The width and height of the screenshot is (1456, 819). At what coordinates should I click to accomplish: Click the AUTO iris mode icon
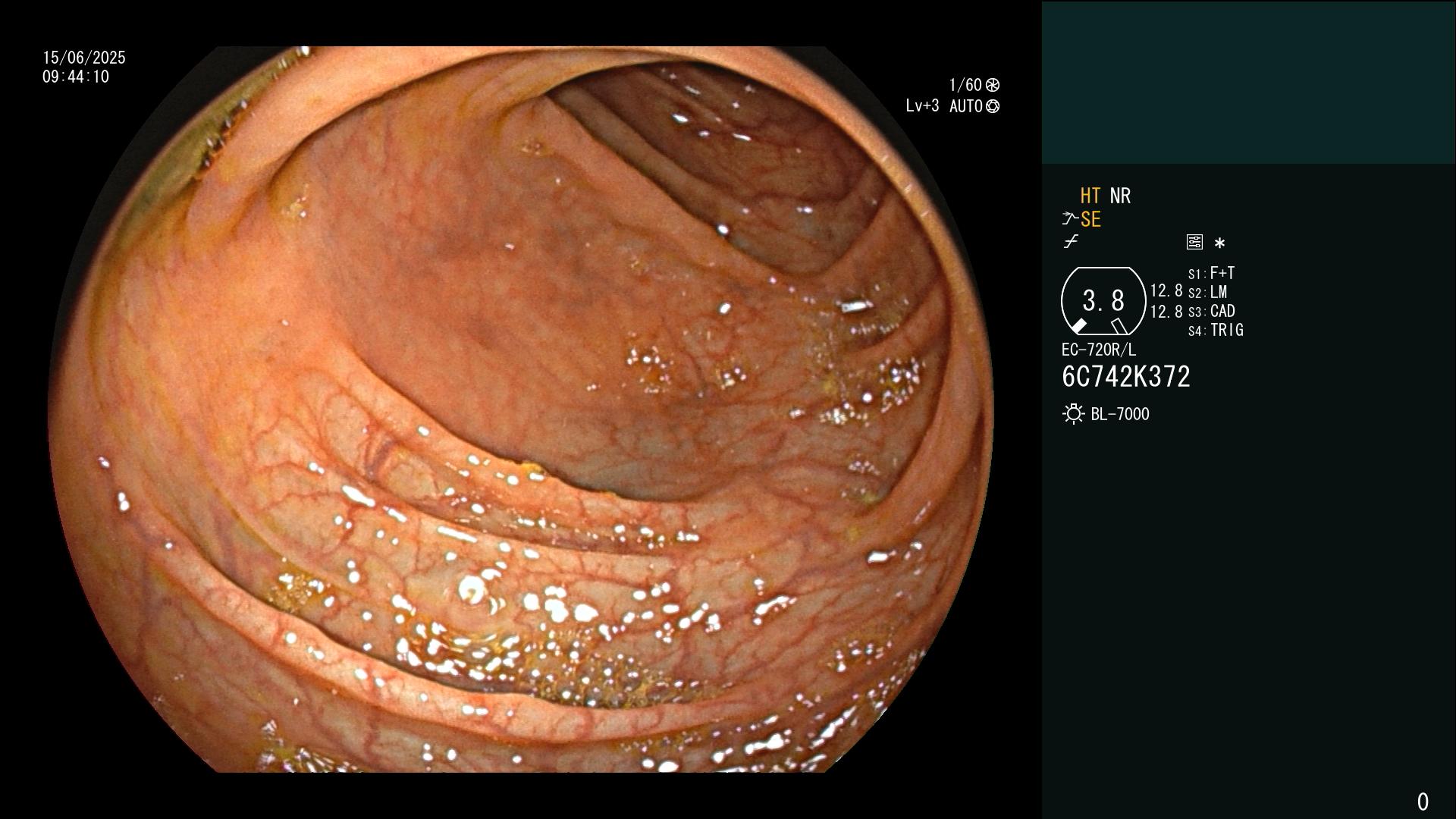(x=993, y=106)
